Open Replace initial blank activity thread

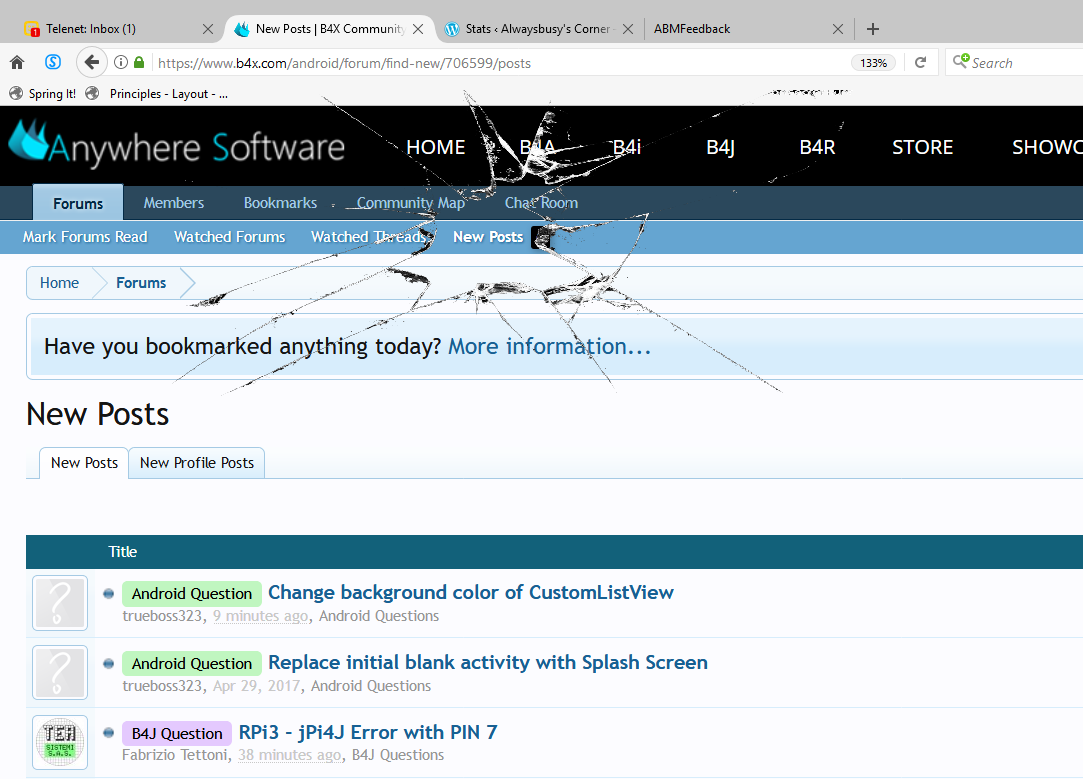pos(487,662)
